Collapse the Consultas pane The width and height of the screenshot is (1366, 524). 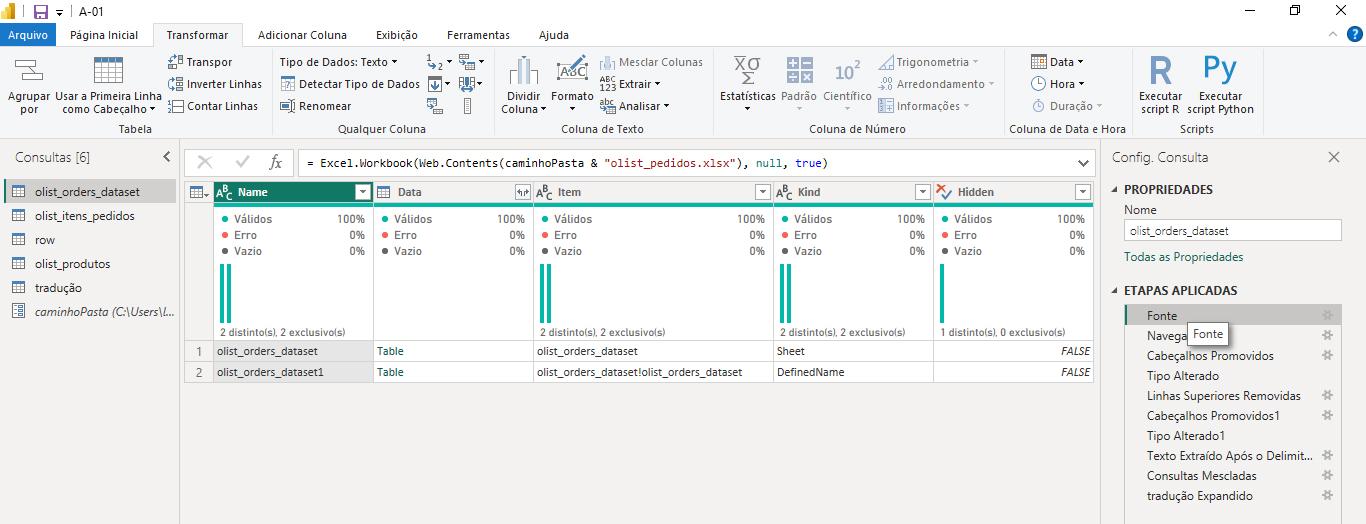(167, 157)
